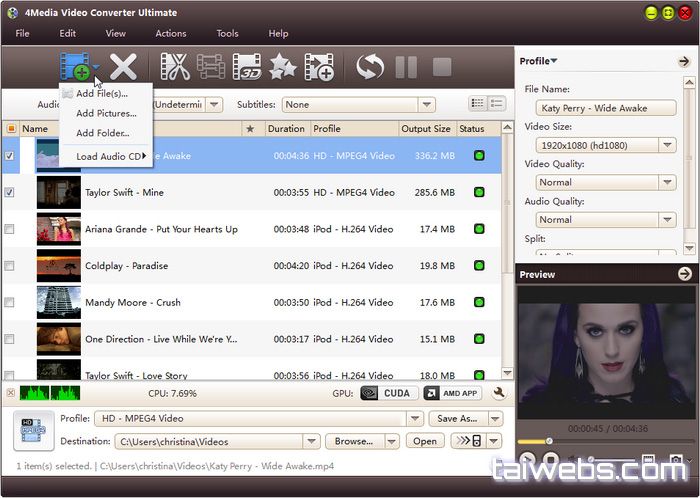Enable CUDA GPU acceleration
Image resolution: width=700 pixels, height=498 pixels.
(x=385, y=393)
